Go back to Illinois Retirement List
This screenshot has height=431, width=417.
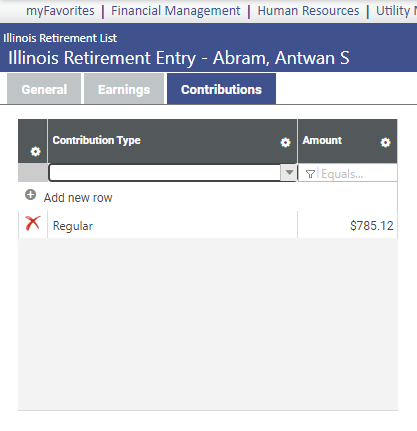[60, 38]
